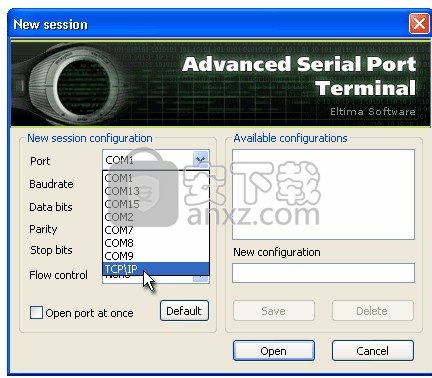Select COM9 in the port list
Image resolution: width=432 pixels, height=378 pixels.
156,256
